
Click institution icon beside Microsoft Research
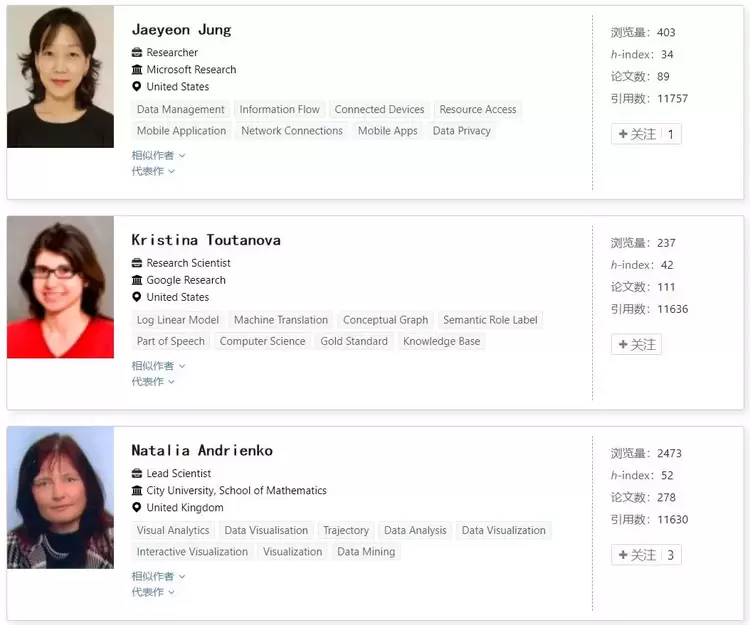(137, 70)
